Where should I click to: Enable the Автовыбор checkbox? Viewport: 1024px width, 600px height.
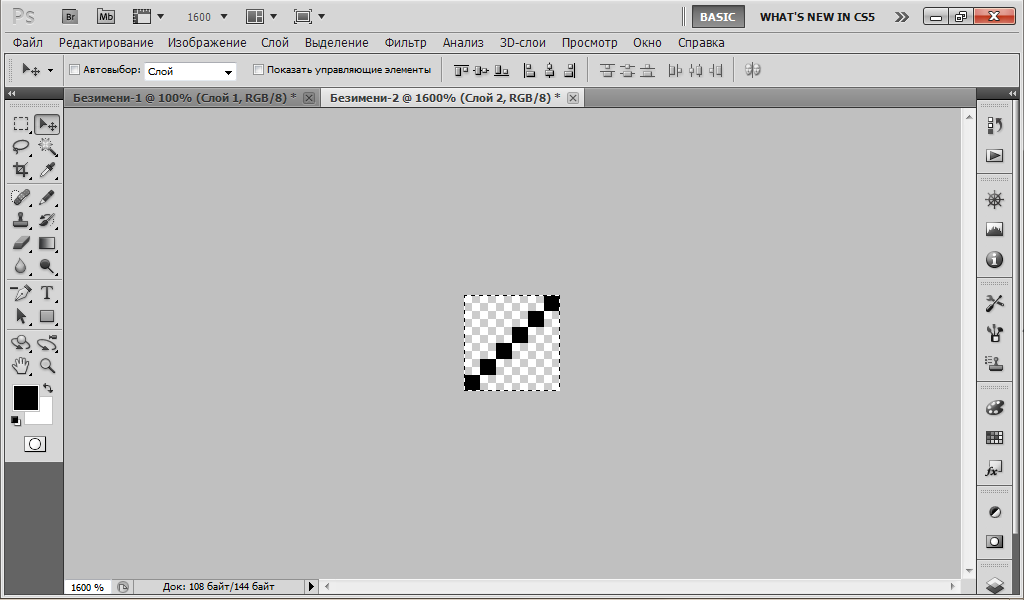(74, 70)
